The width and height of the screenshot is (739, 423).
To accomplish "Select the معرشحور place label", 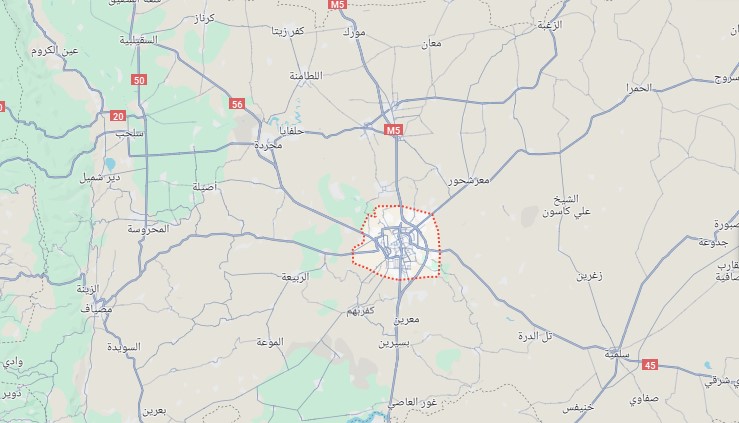I will (x=468, y=180).
